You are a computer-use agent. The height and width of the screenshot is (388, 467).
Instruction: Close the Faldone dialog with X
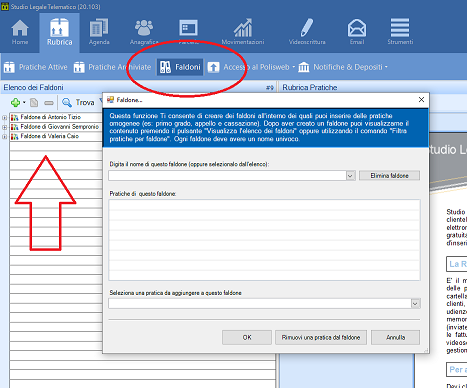click(421, 100)
